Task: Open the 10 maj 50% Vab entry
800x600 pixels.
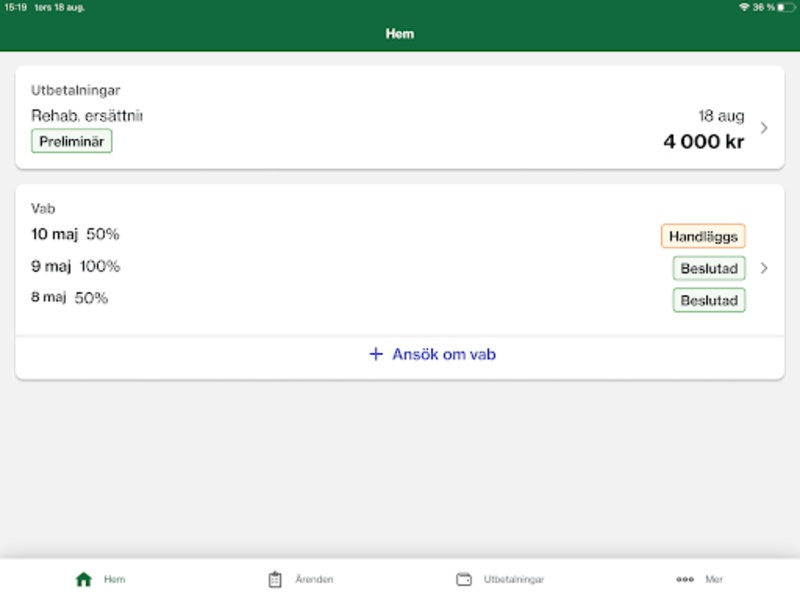Action: [75, 234]
